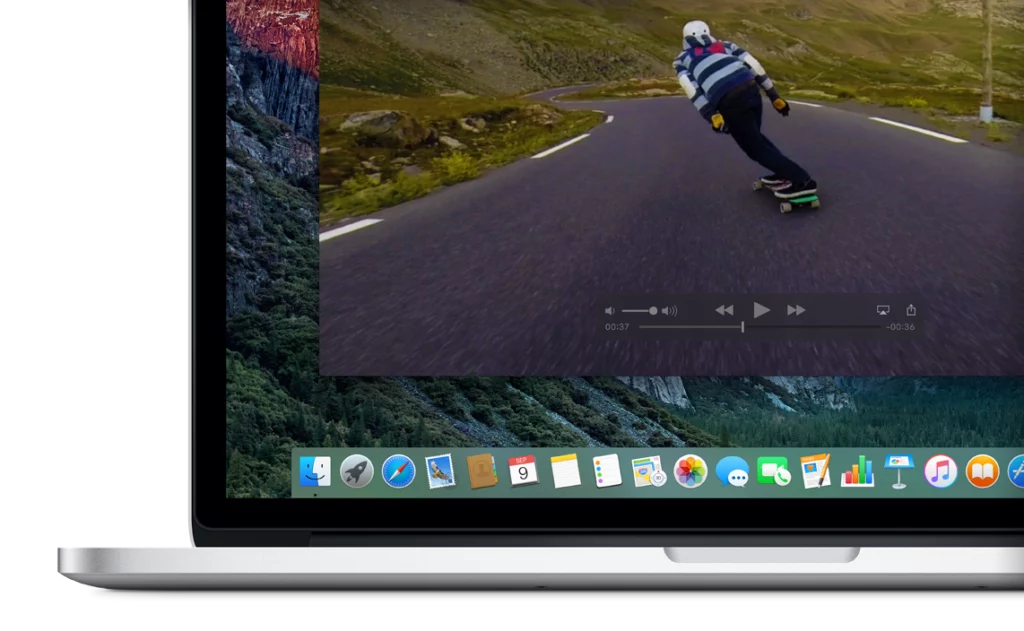
Task: Open the Share menu in the player
Action: tap(911, 310)
